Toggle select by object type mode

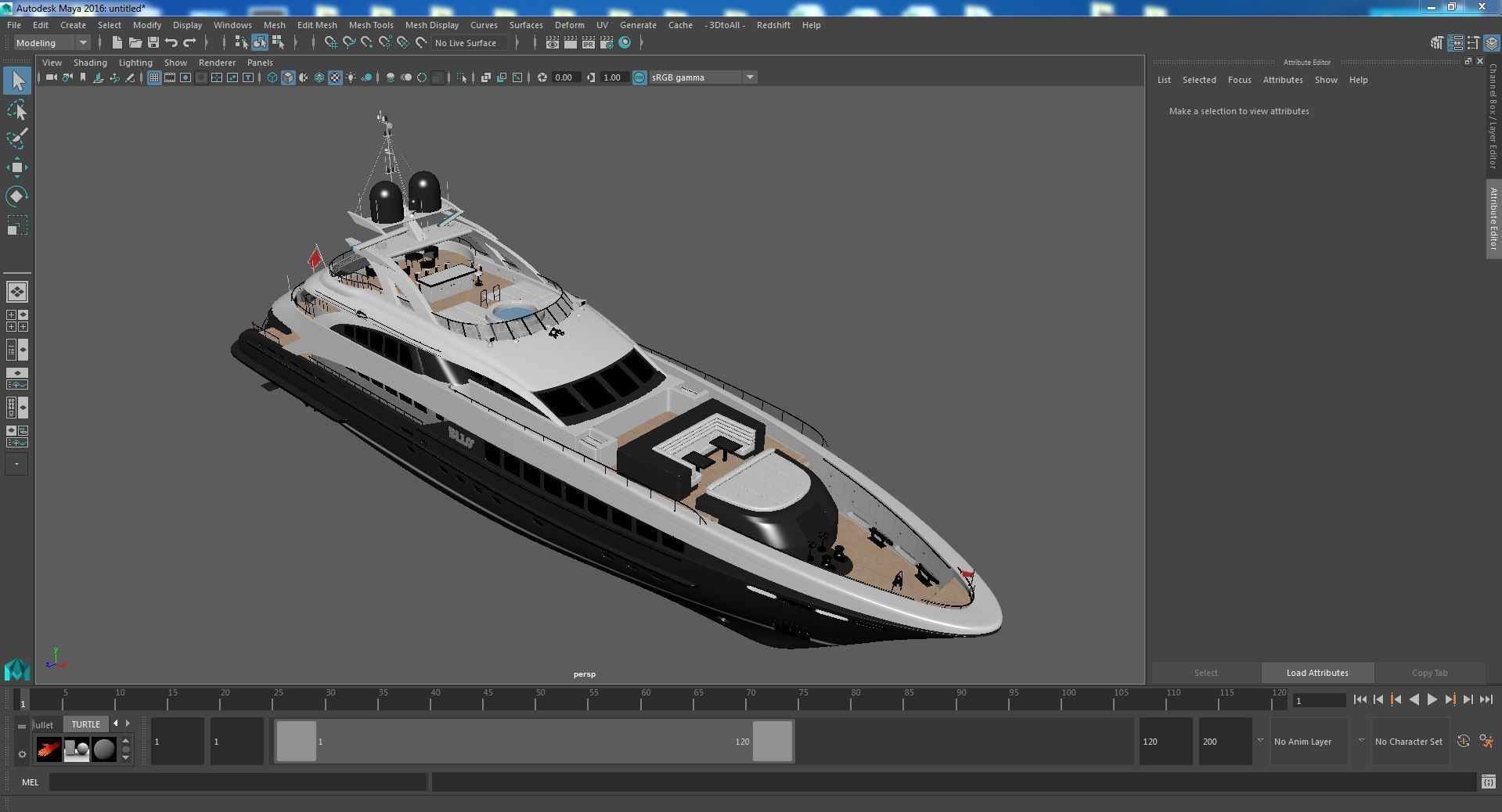[259, 42]
